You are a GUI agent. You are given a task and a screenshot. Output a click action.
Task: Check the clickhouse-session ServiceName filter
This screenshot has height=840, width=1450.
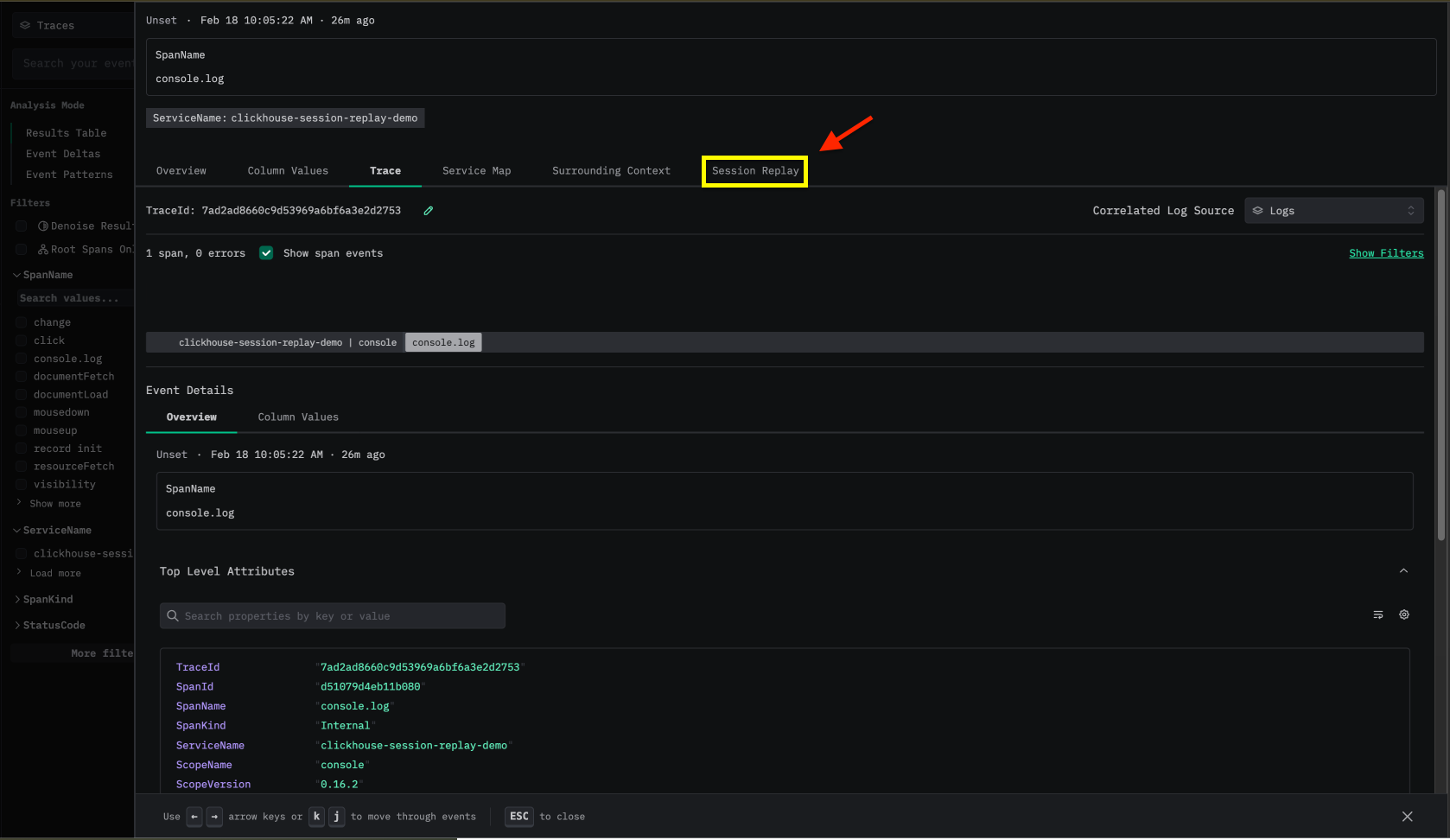(x=21, y=553)
